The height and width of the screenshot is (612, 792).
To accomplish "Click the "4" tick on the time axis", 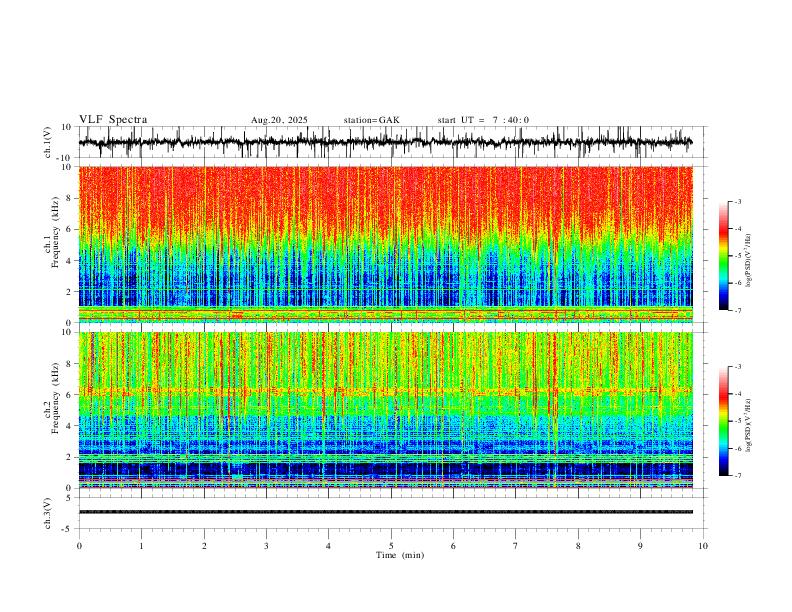I will (328, 546).
